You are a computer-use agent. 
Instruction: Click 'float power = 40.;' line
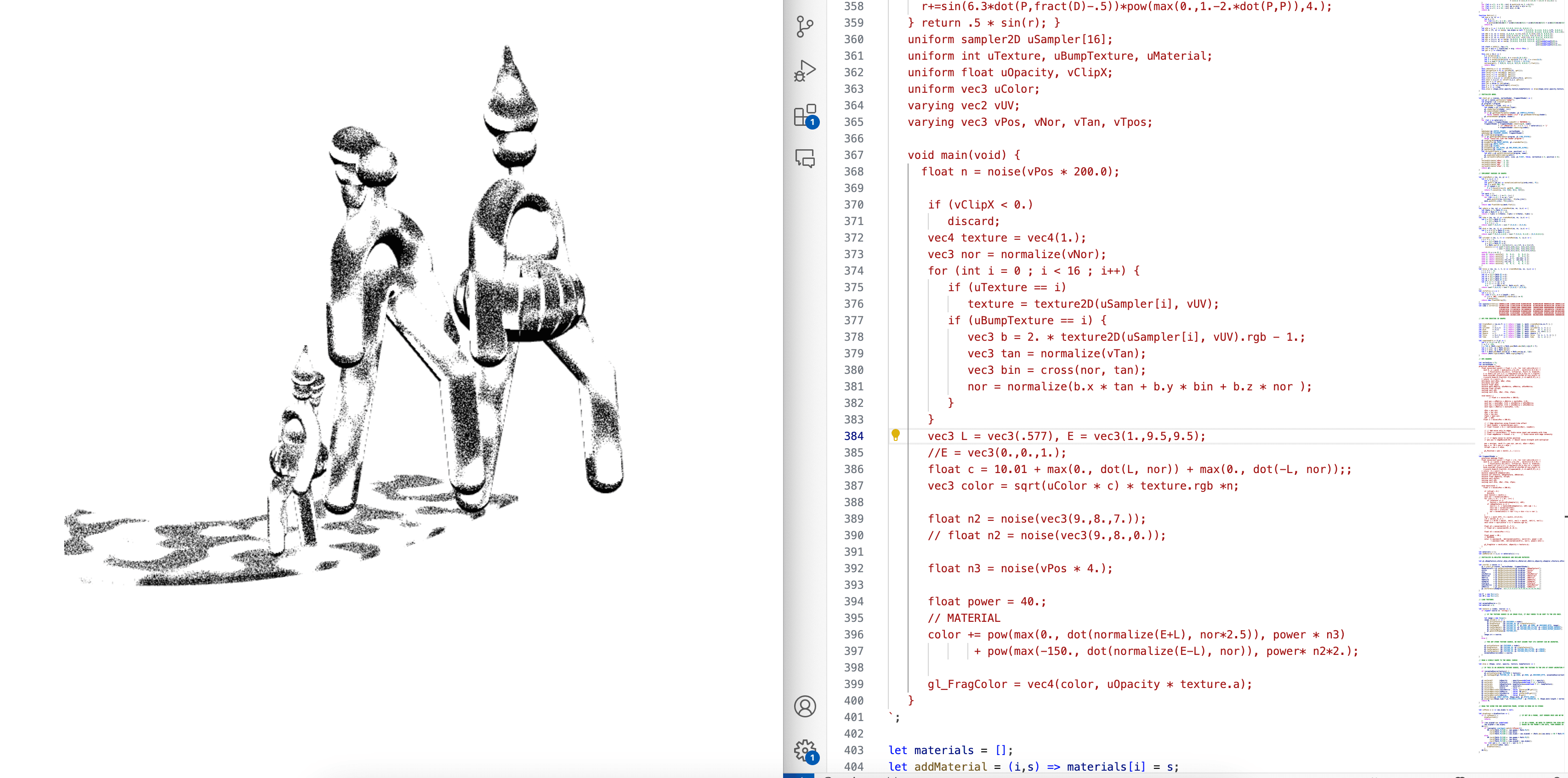point(986,602)
